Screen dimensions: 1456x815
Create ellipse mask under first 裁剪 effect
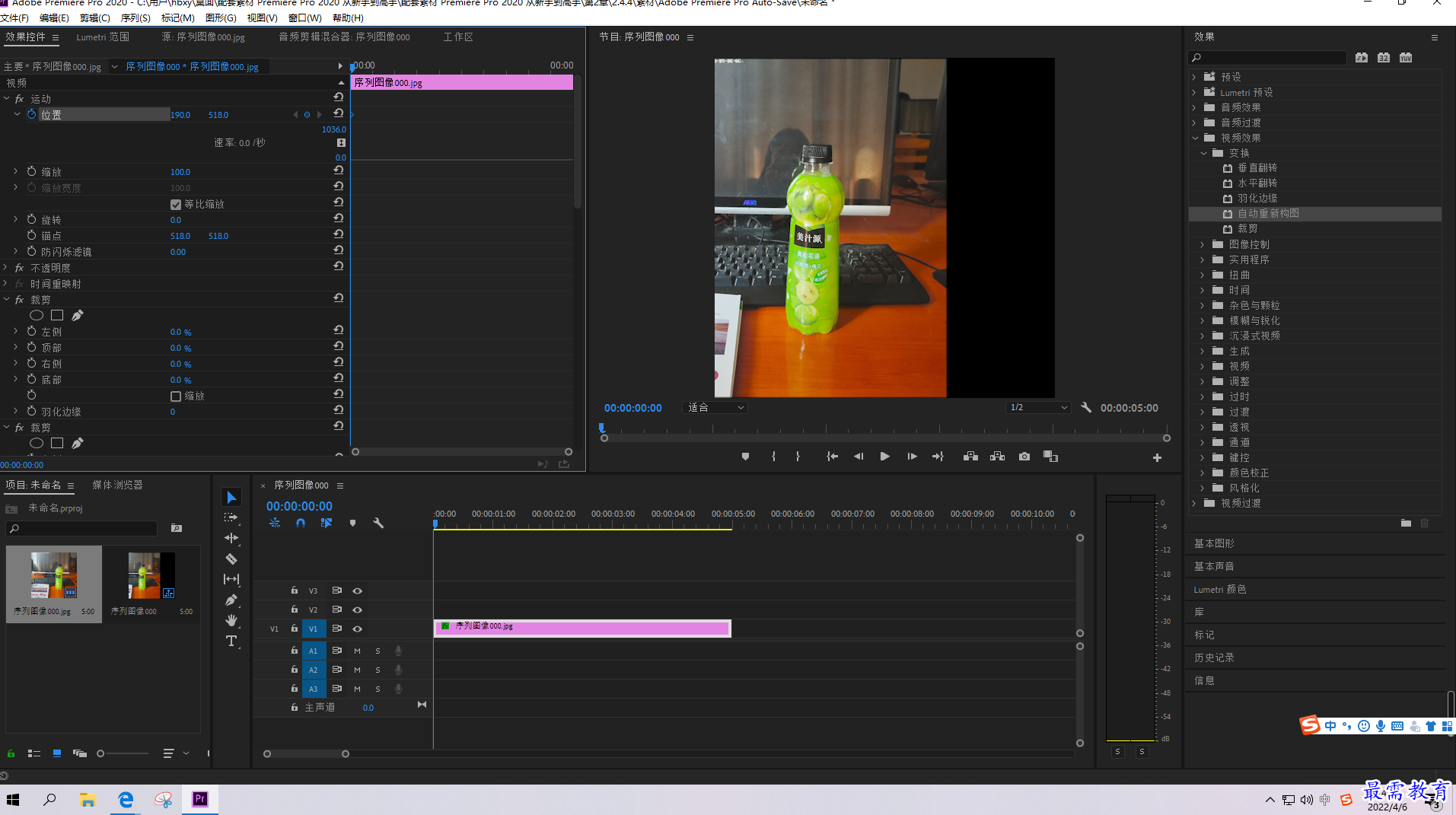click(x=36, y=315)
